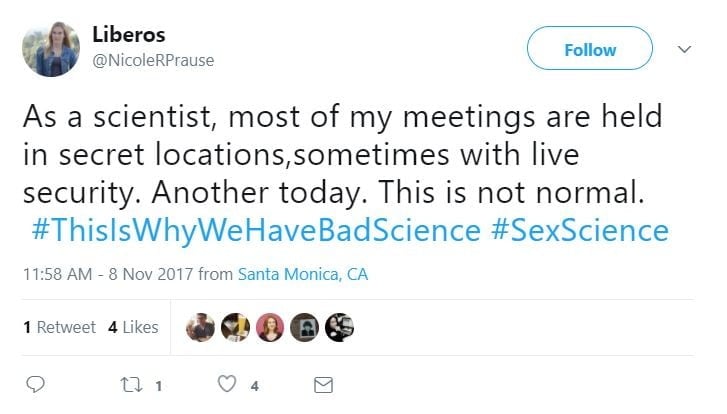727x414 pixels.
Task: Click the retweet count number beside arrows
Action: [159, 385]
